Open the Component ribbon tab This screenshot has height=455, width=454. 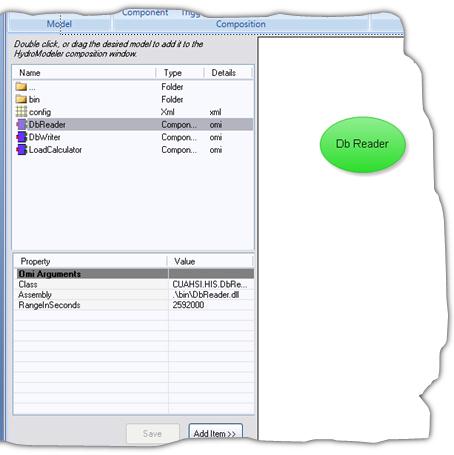point(145,12)
